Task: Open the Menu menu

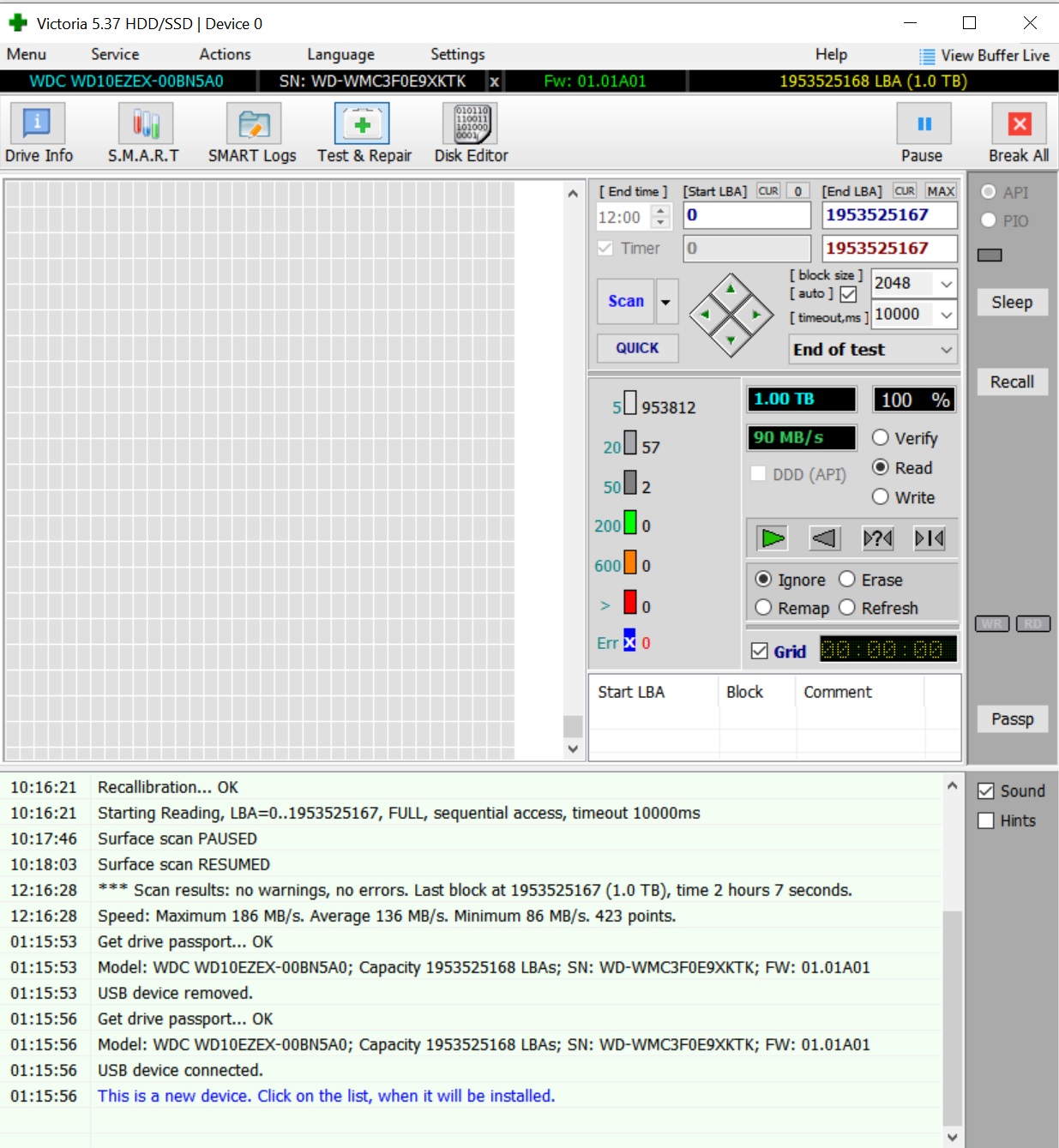Action: click(27, 54)
